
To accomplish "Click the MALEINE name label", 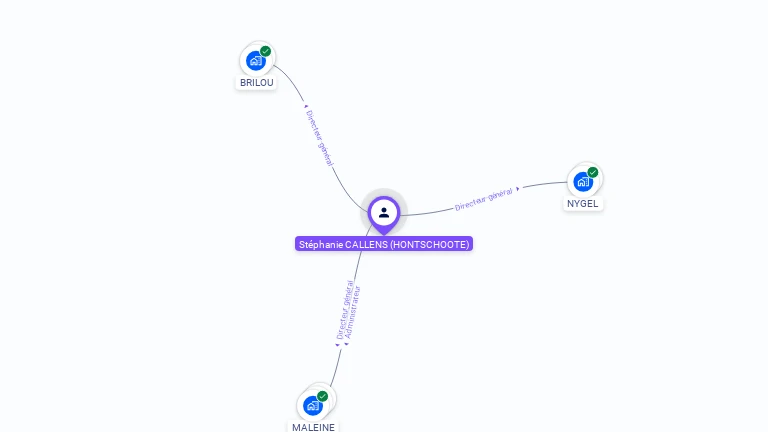I will [x=313, y=427].
